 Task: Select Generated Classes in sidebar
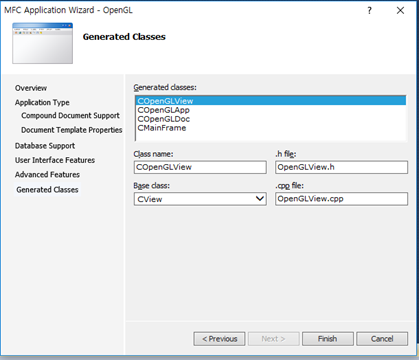click(47, 190)
